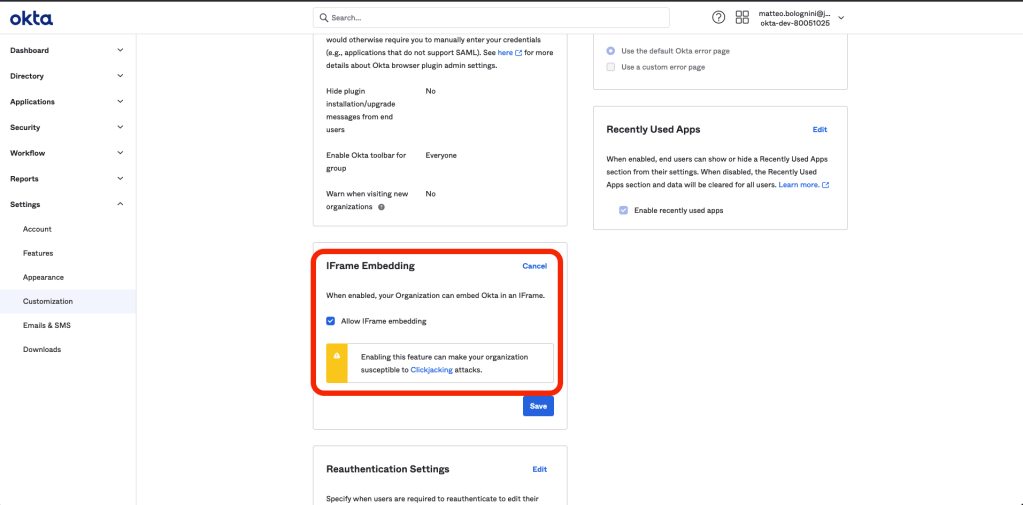Click the Okta logo

pyautogui.click(x=32, y=18)
